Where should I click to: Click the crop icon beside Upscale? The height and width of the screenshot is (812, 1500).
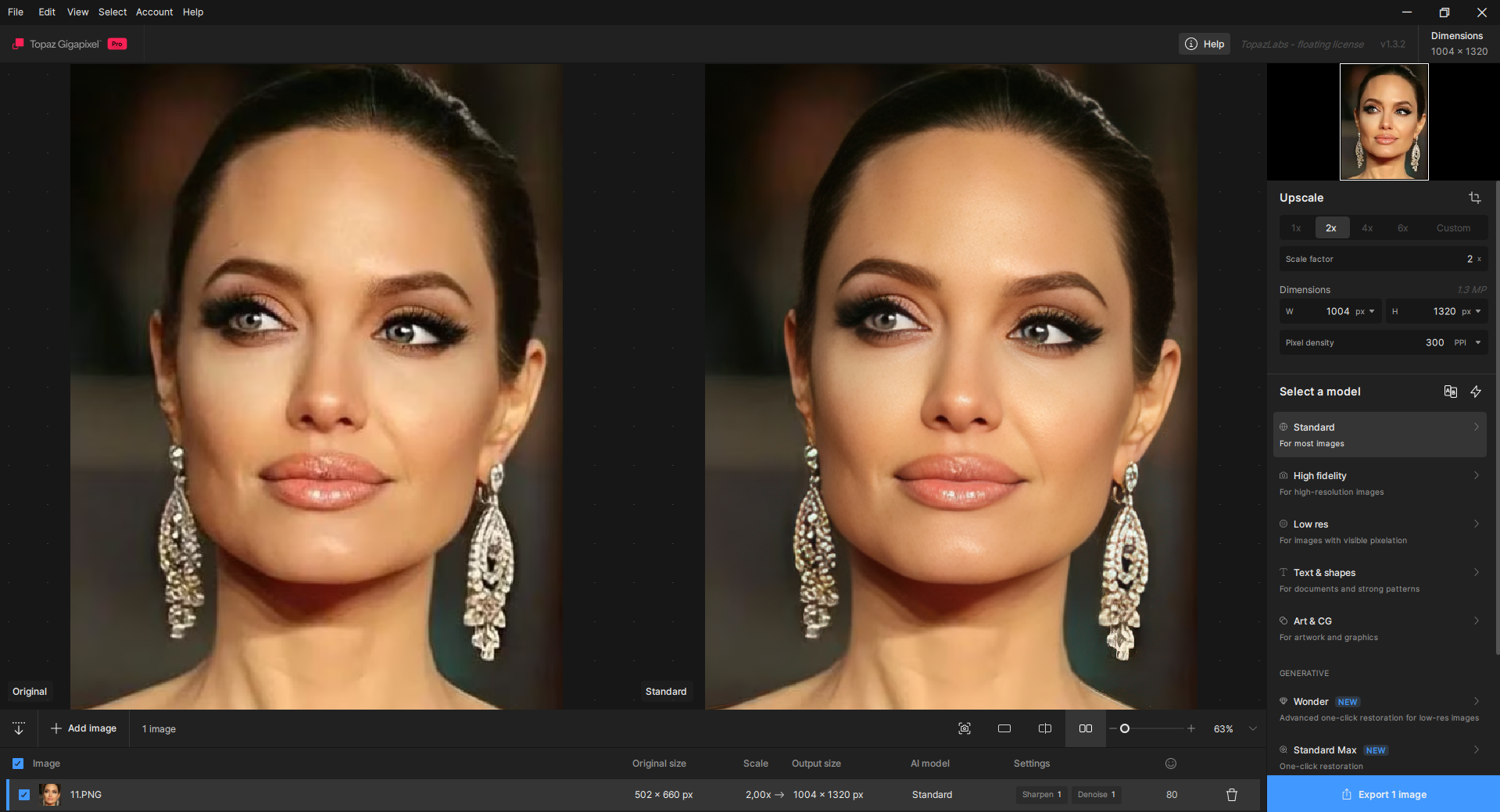1474,198
